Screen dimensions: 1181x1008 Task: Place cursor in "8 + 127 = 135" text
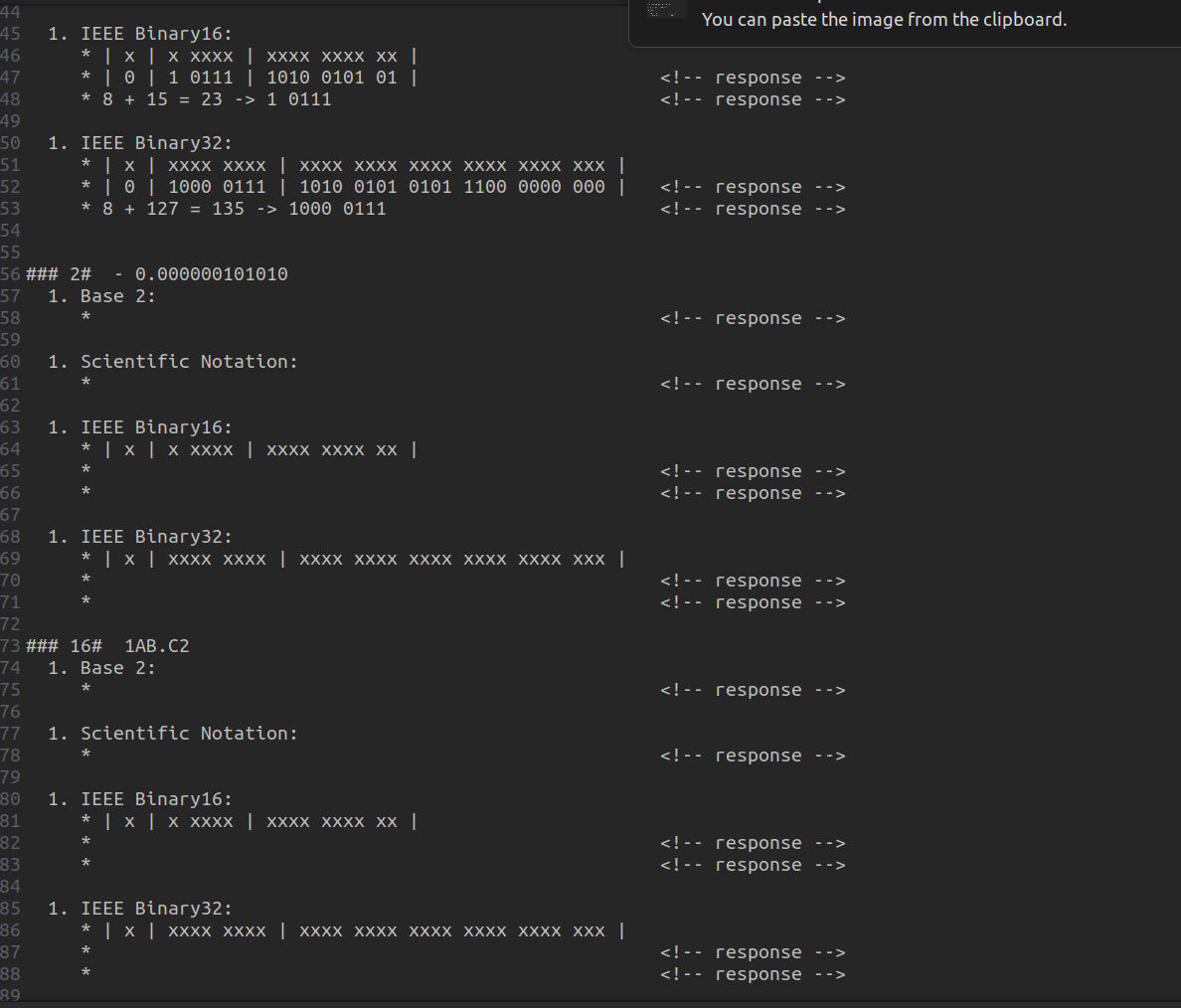(169, 208)
